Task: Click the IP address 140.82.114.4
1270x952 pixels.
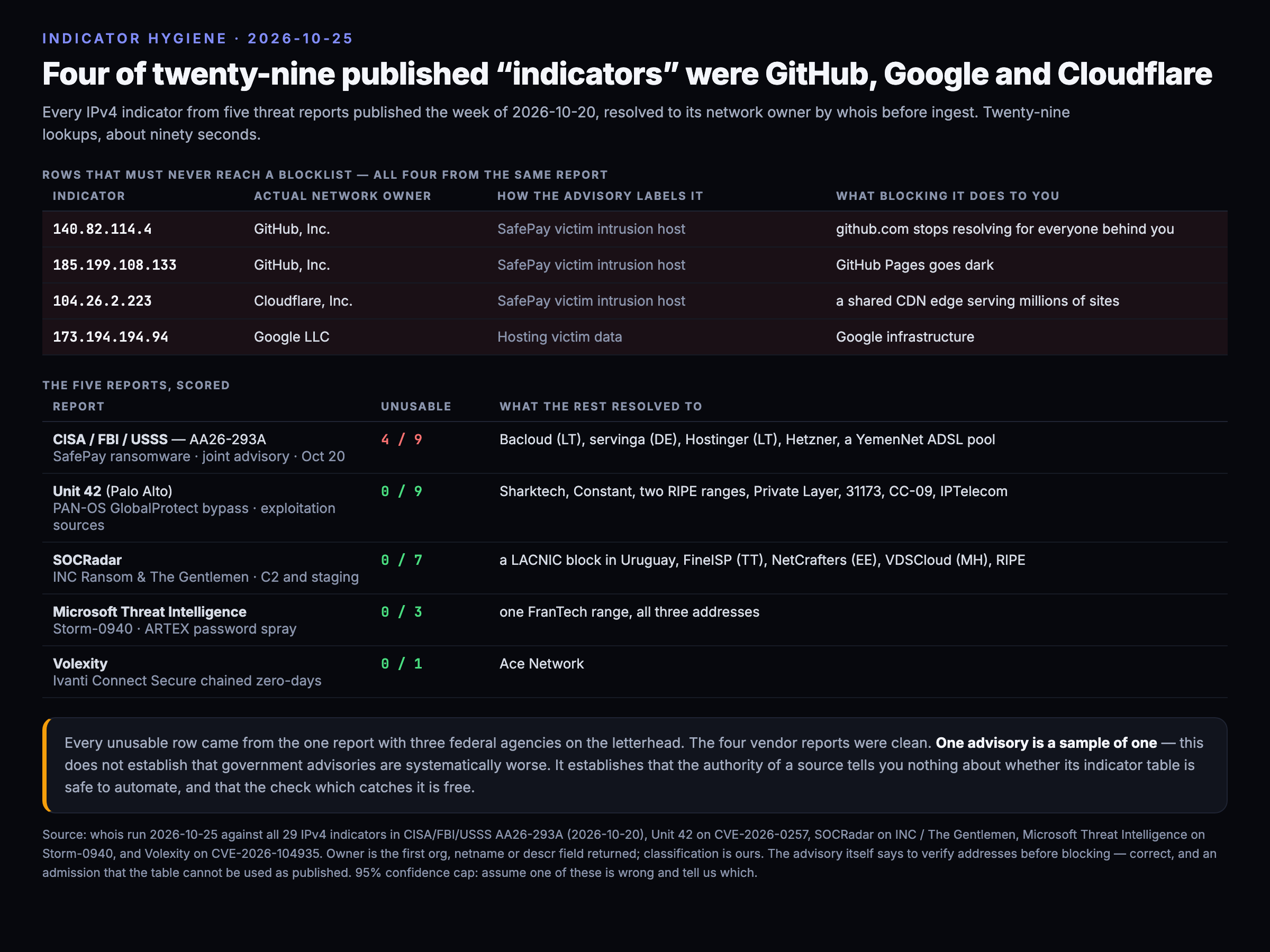Action: [x=102, y=229]
